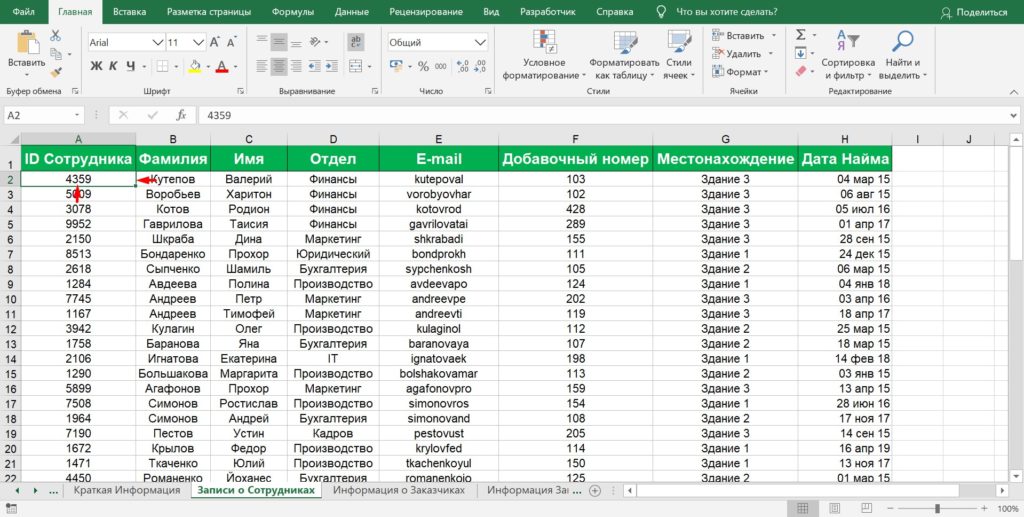
Task: Toggle italic К formatting
Action: tap(113, 66)
